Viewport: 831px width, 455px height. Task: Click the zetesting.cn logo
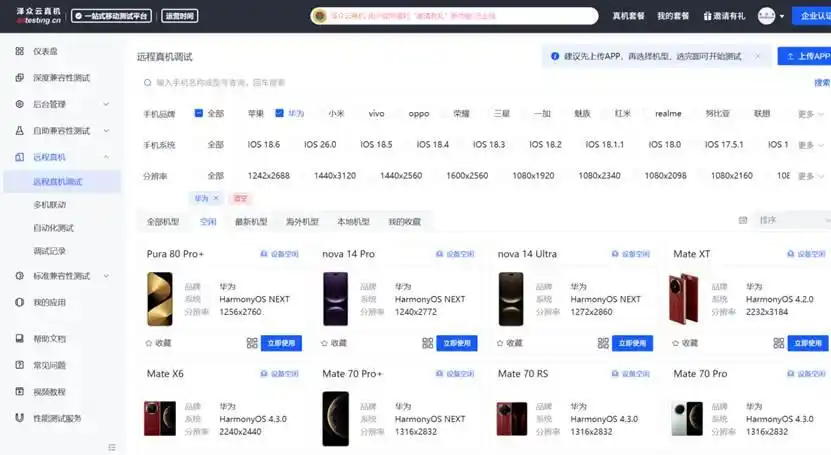(x=38, y=16)
